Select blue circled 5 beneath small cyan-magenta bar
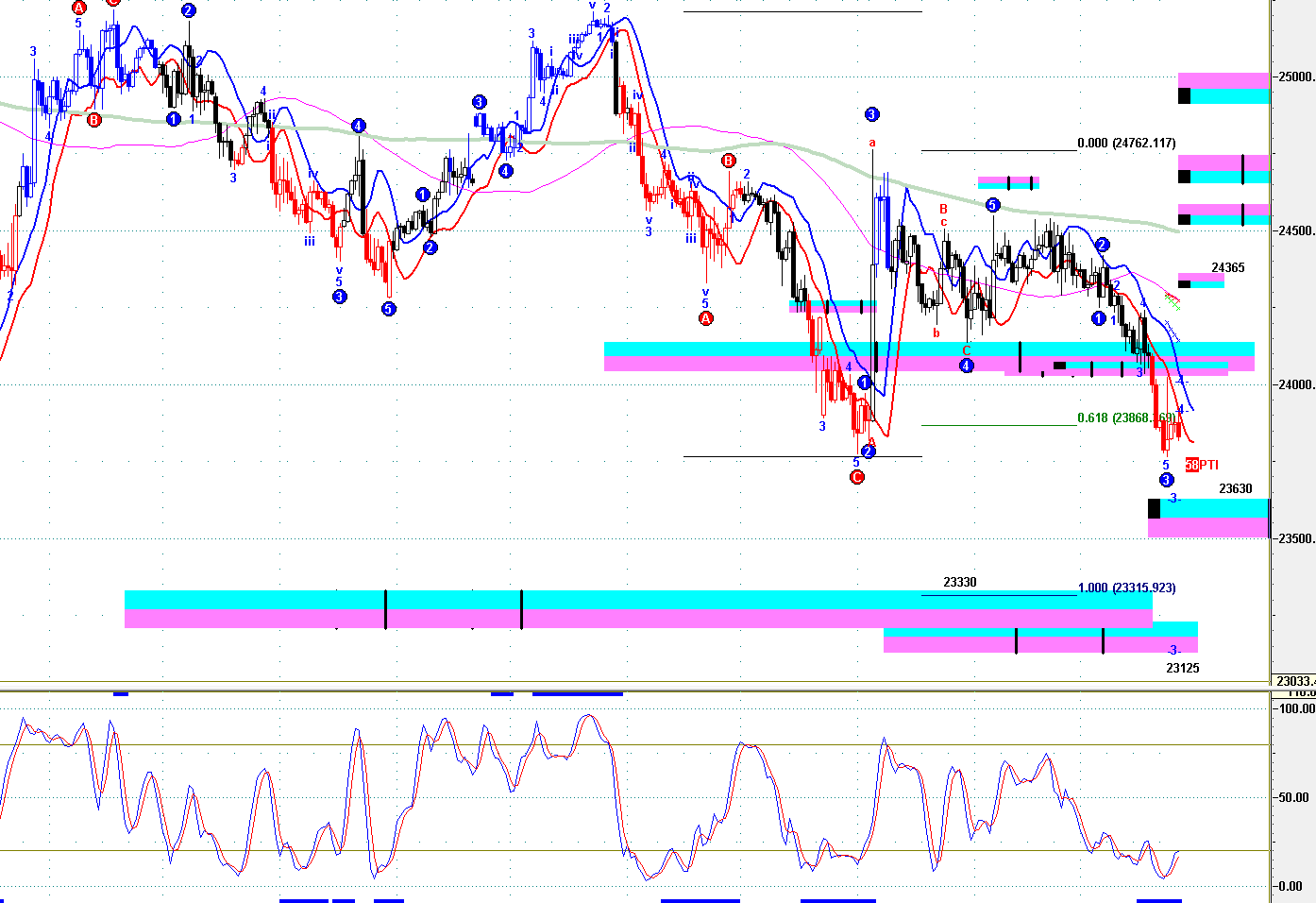This screenshot has width=1316, height=903. tap(992, 205)
